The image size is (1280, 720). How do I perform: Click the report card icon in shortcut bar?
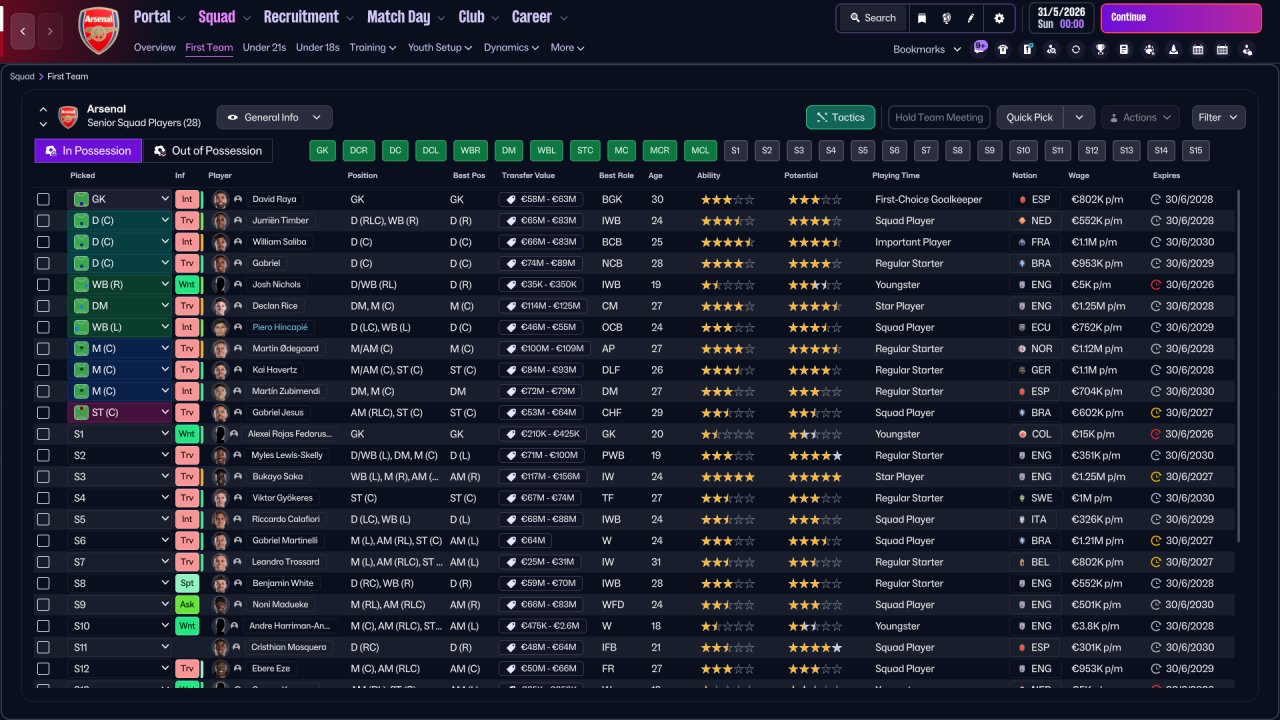(1027, 49)
